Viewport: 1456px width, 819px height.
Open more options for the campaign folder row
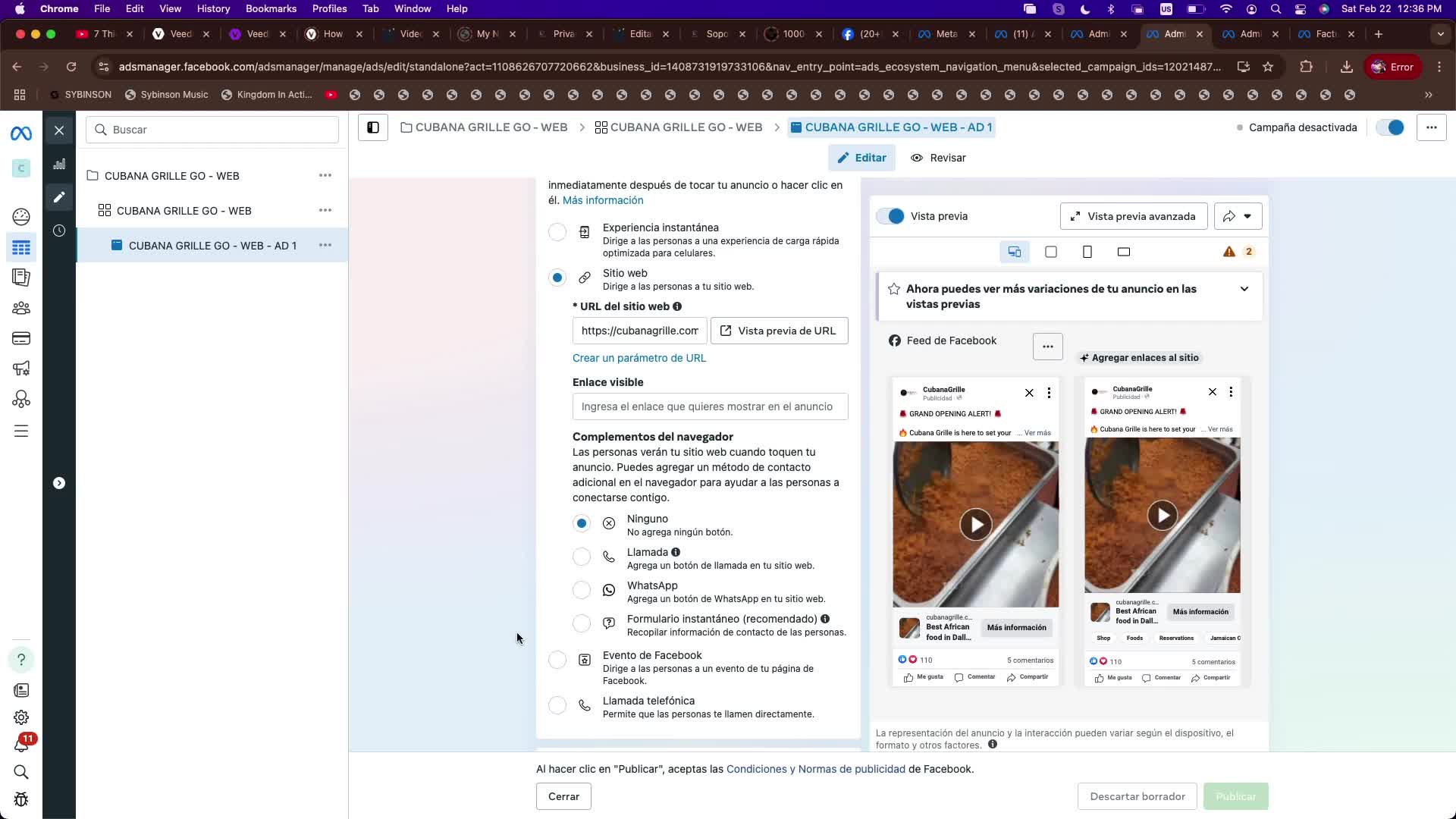325,175
